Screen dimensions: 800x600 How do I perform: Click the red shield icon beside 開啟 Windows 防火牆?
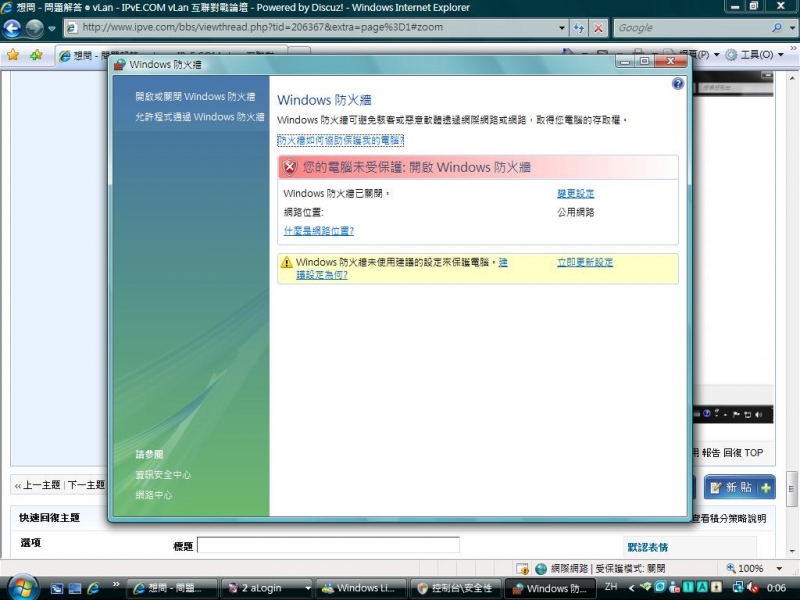pyautogui.click(x=291, y=167)
